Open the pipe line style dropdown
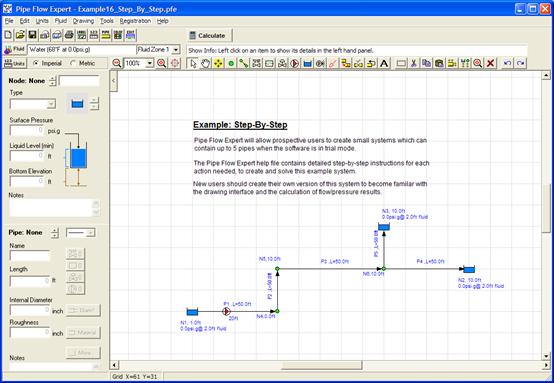Viewport: 554px width, 383px height. [x=91, y=232]
